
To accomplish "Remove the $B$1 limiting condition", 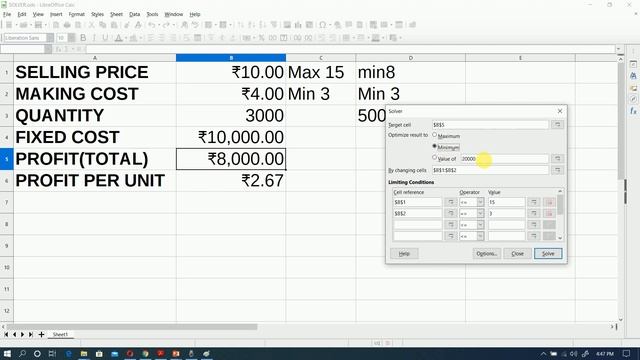I will pos(549,202).
